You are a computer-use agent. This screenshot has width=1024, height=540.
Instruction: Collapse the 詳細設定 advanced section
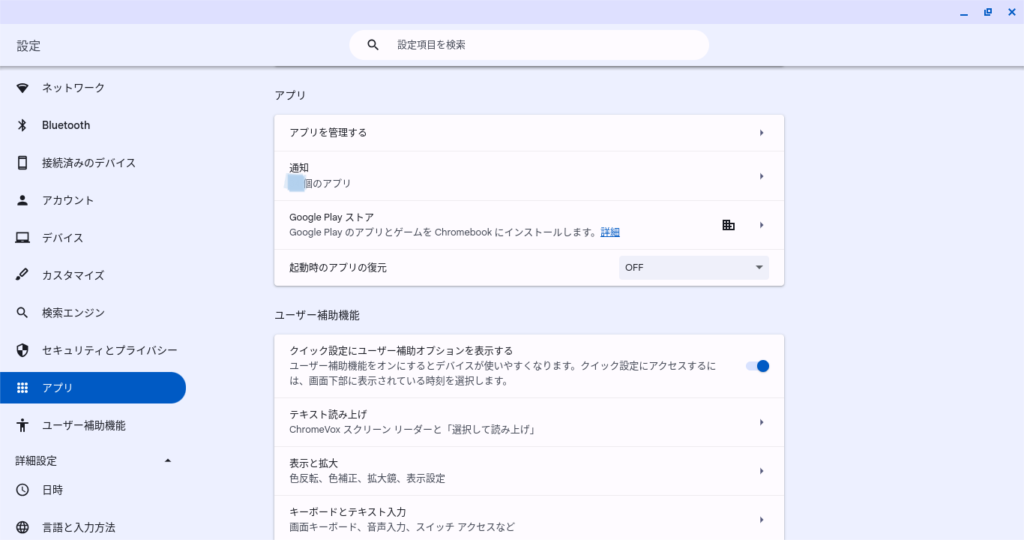(x=167, y=460)
